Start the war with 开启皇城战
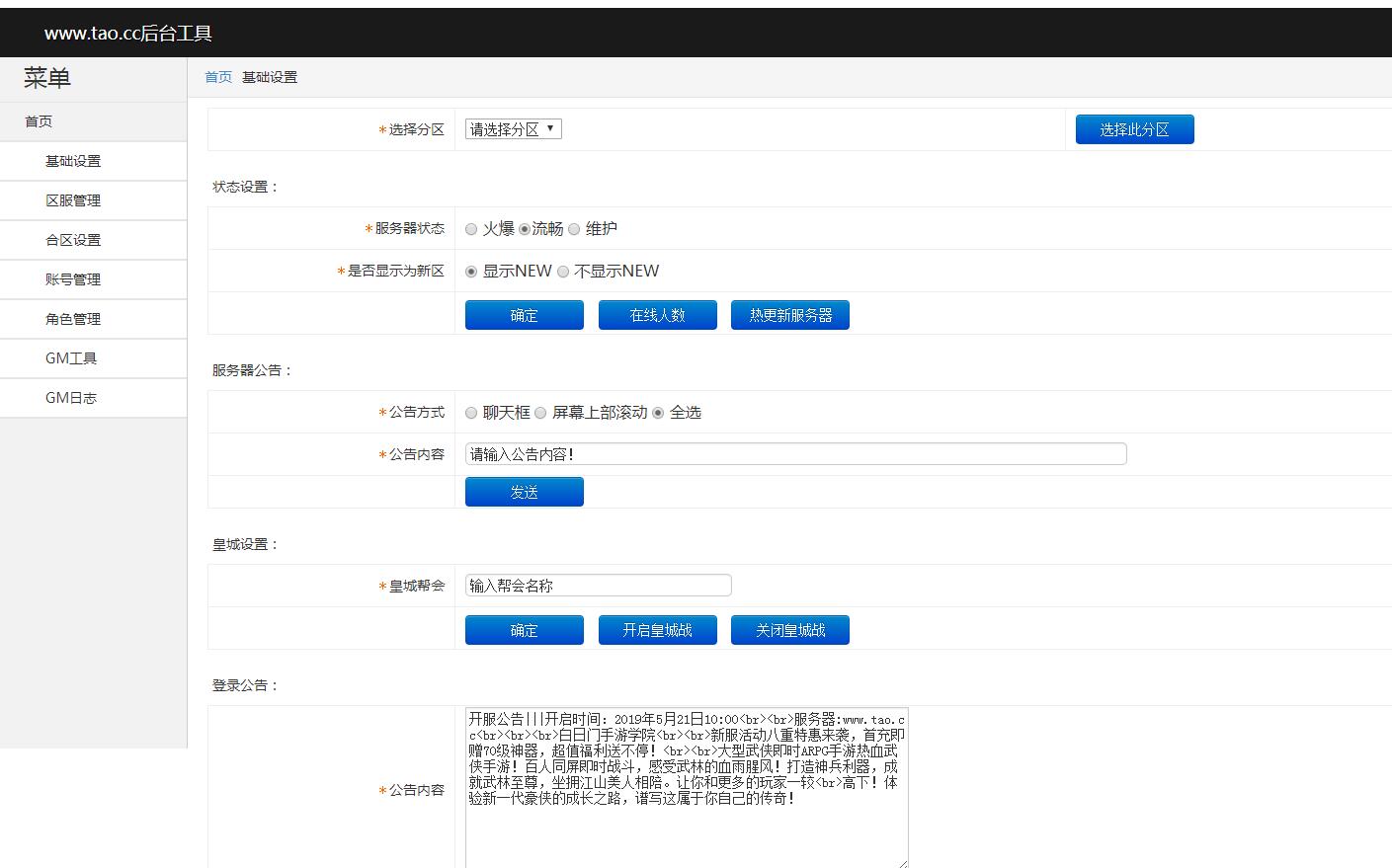Viewport: 1392px width, 868px height. coord(657,630)
